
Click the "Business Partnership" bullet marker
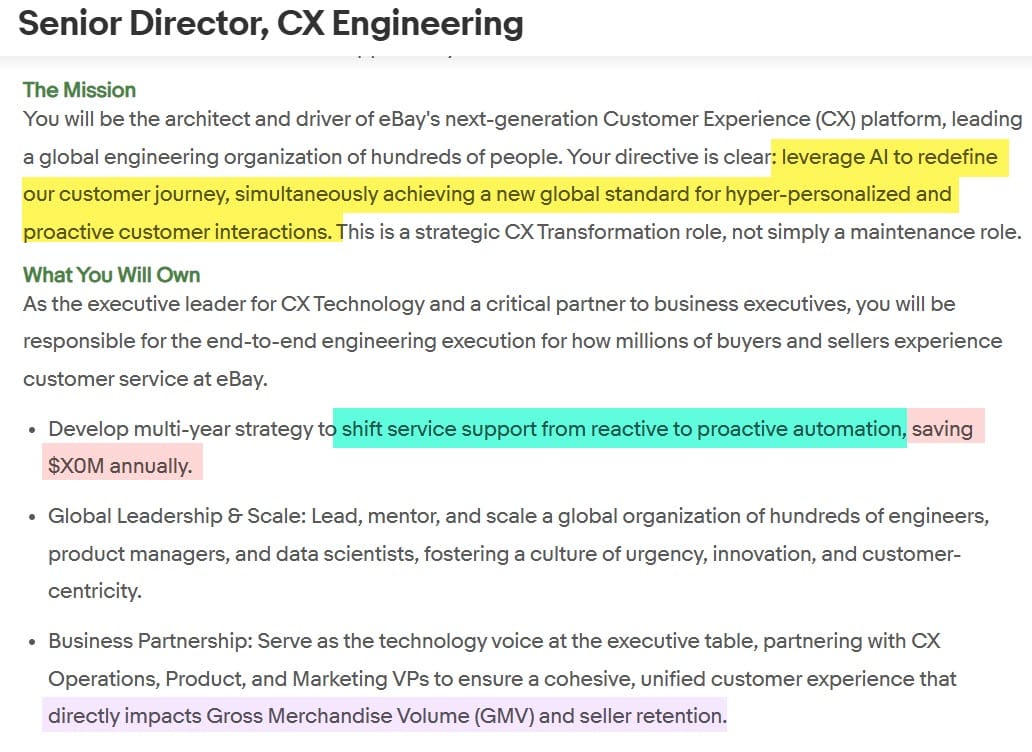[x=32, y=642]
